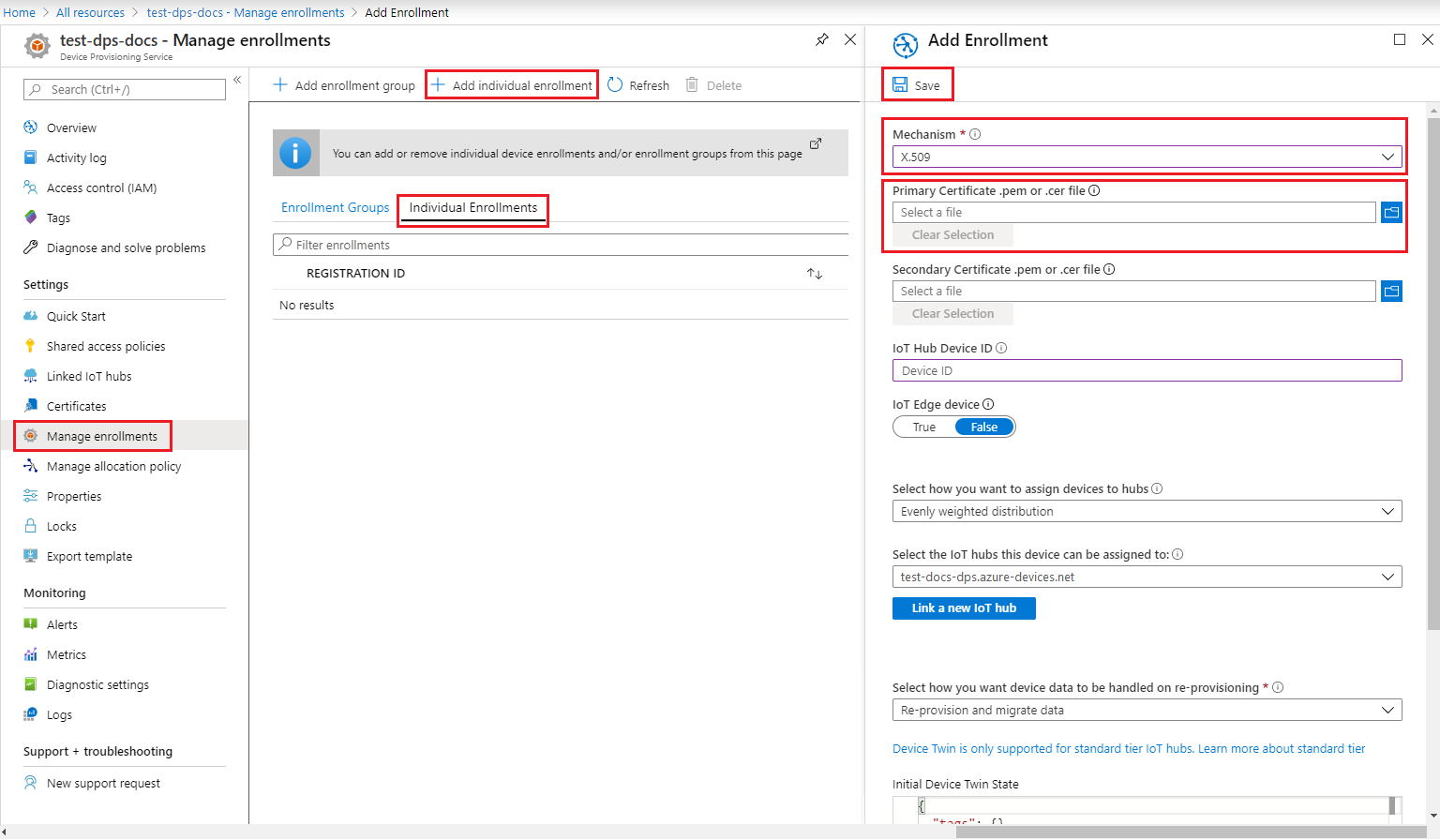Open external link icon in info banner
The height and width of the screenshot is (840, 1440).
[816, 143]
